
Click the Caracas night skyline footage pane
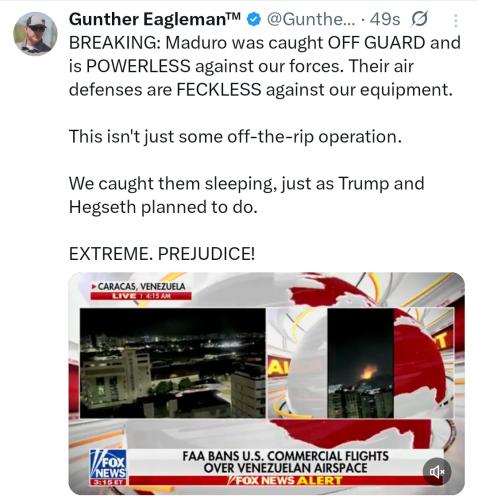pos(173,363)
